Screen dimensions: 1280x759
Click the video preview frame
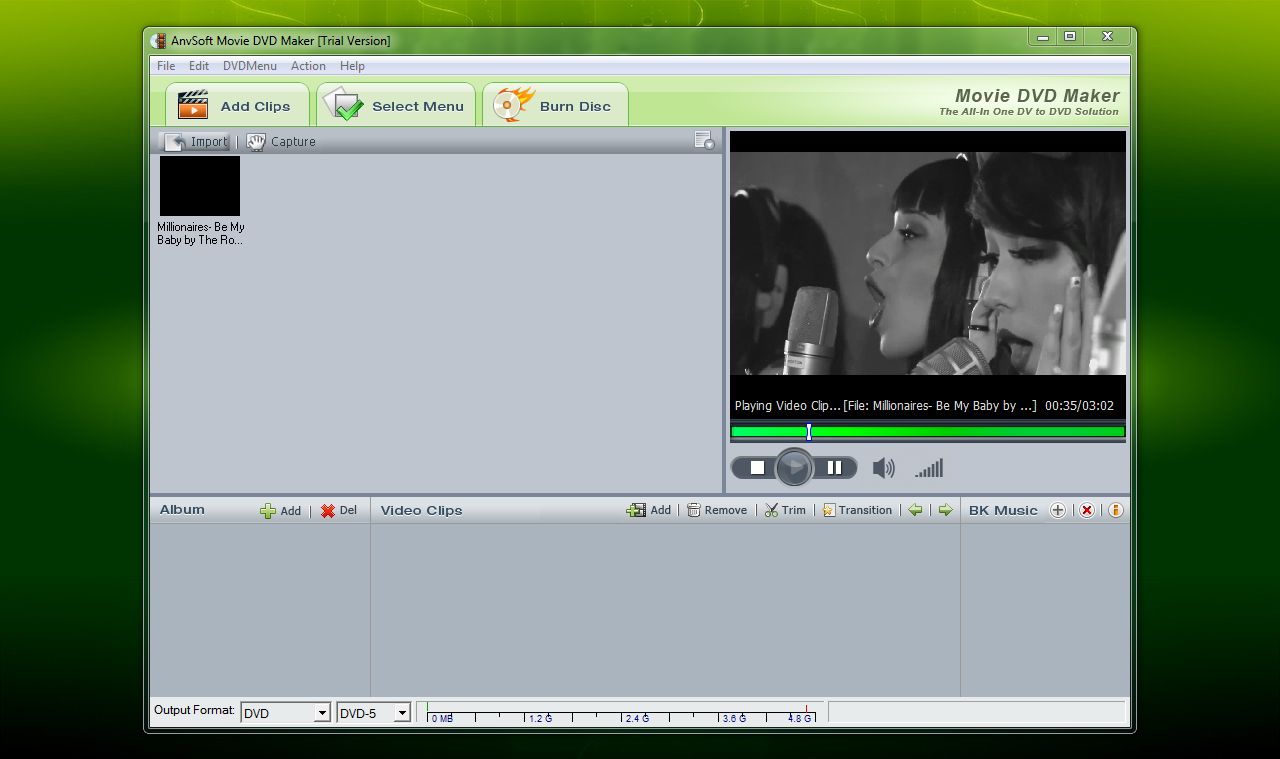pyautogui.click(x=928, y=264)
